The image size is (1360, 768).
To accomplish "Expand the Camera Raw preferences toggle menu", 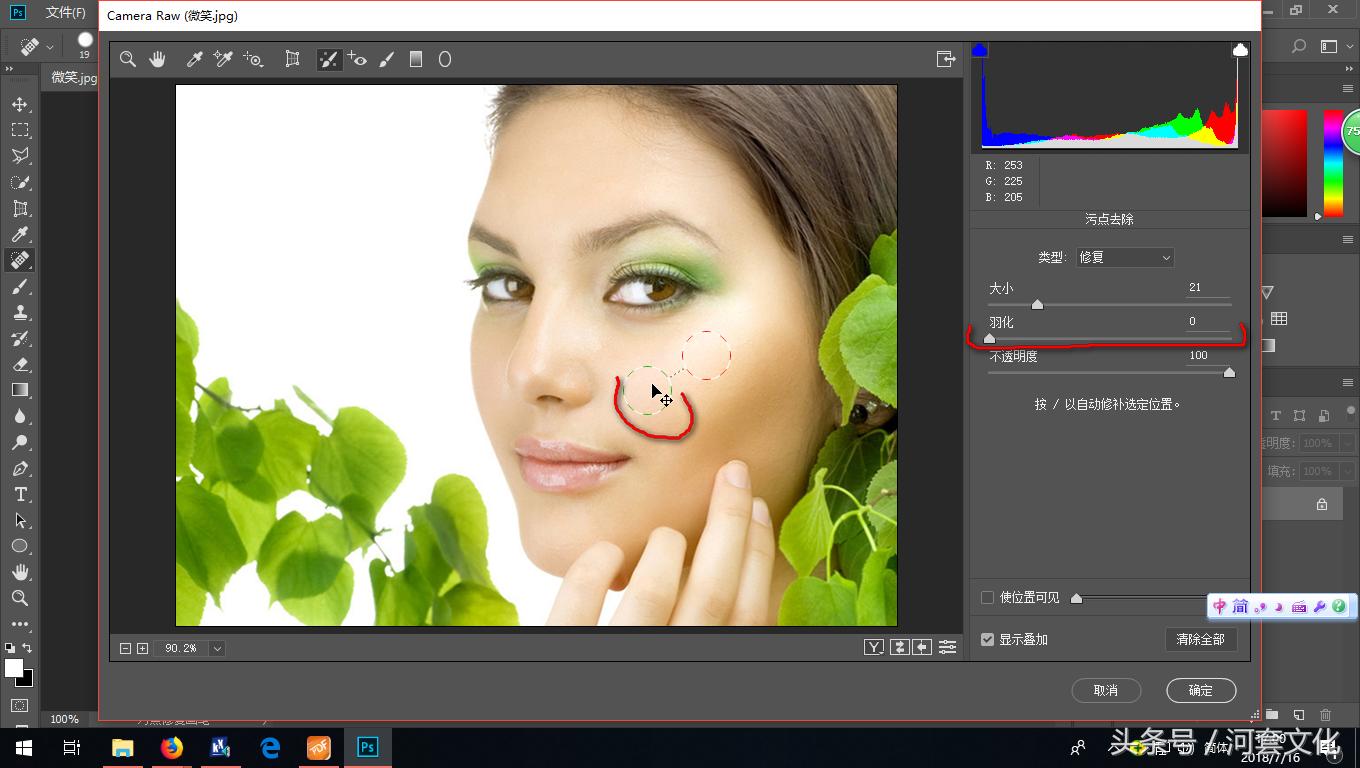I will [x=947, y=647].
